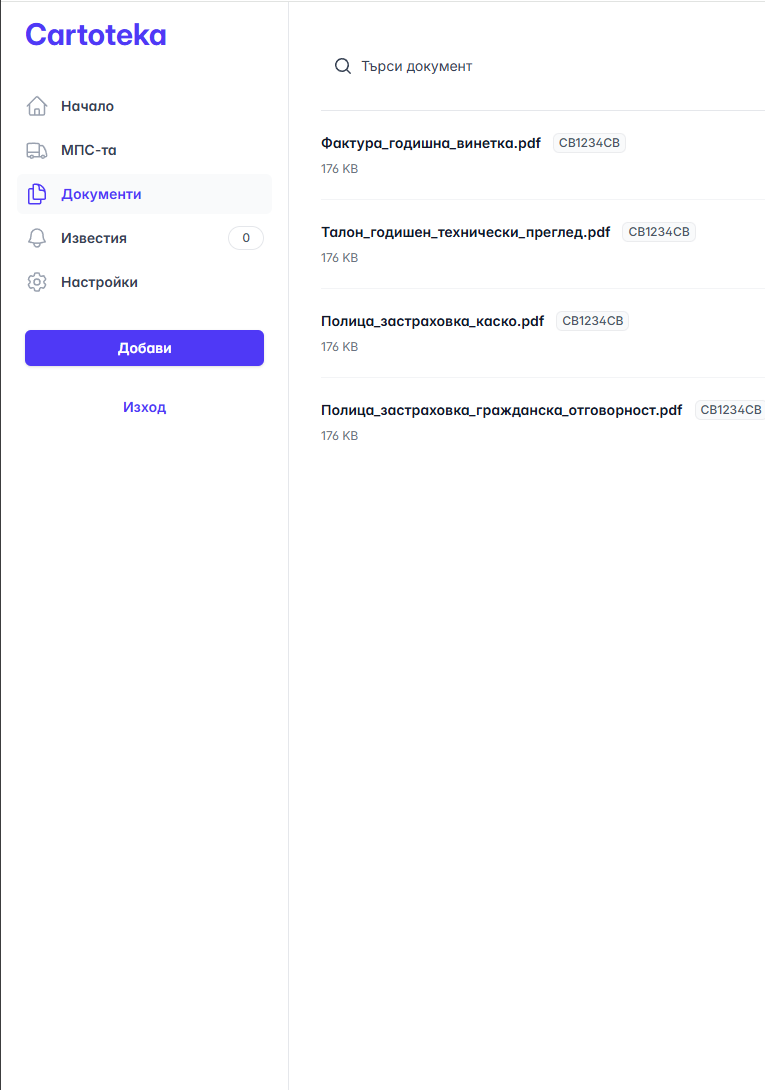
Task: Click the truck icon for МПС-та
Action: [37, 150]
